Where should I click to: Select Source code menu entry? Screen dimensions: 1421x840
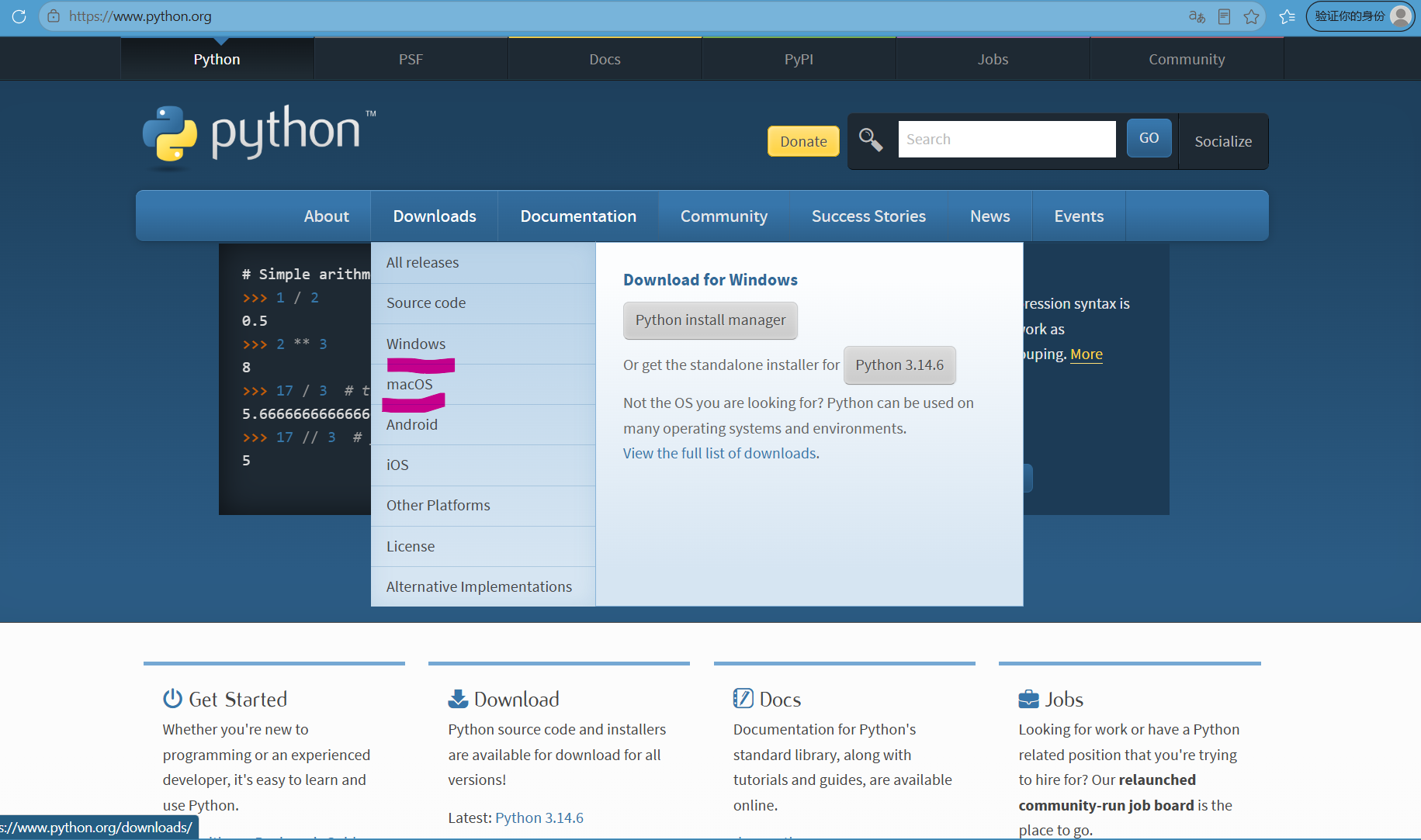point(483,303)
